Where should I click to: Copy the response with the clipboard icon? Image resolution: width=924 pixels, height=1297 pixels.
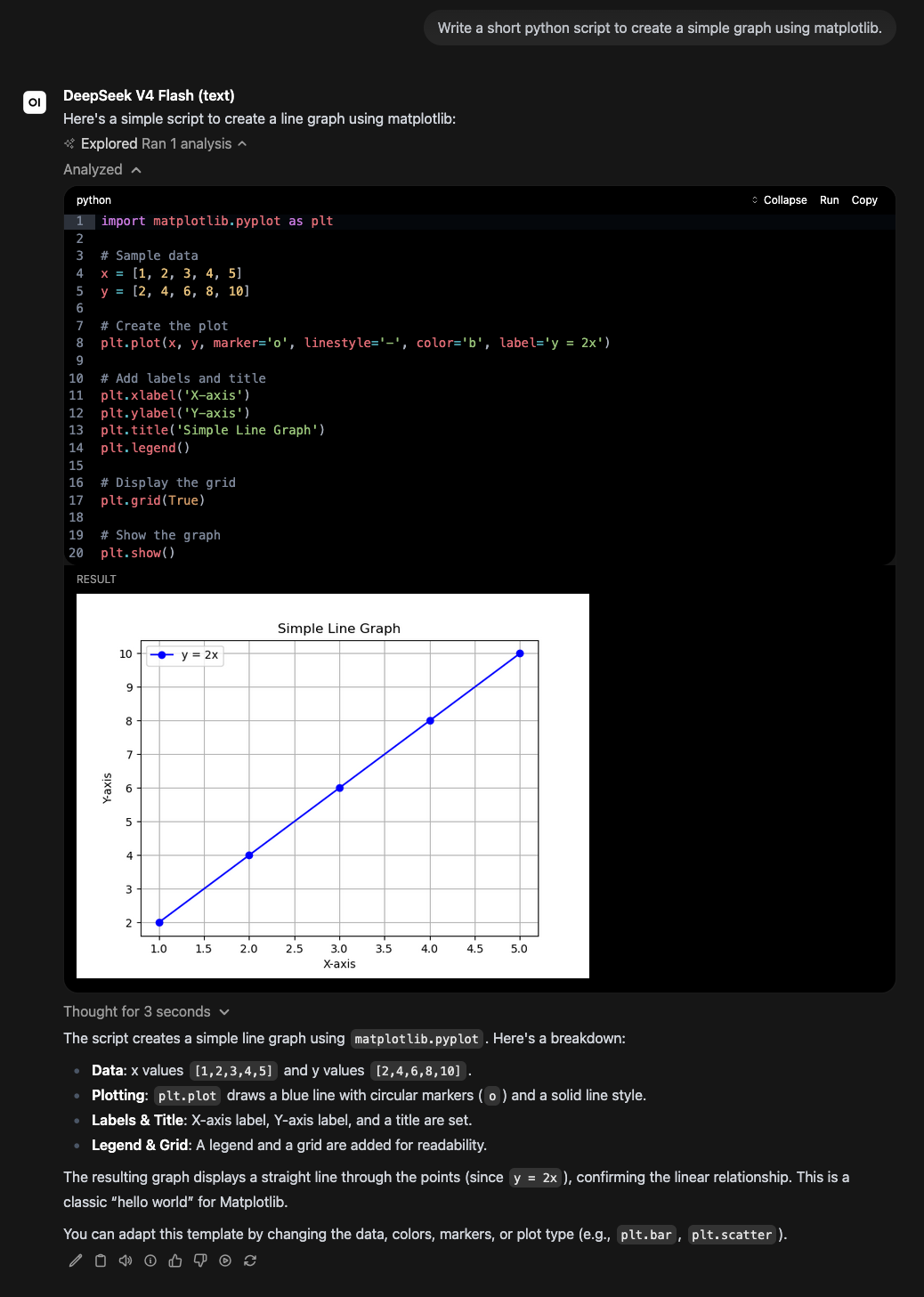pyautogui.click(x=101, y=1261)
